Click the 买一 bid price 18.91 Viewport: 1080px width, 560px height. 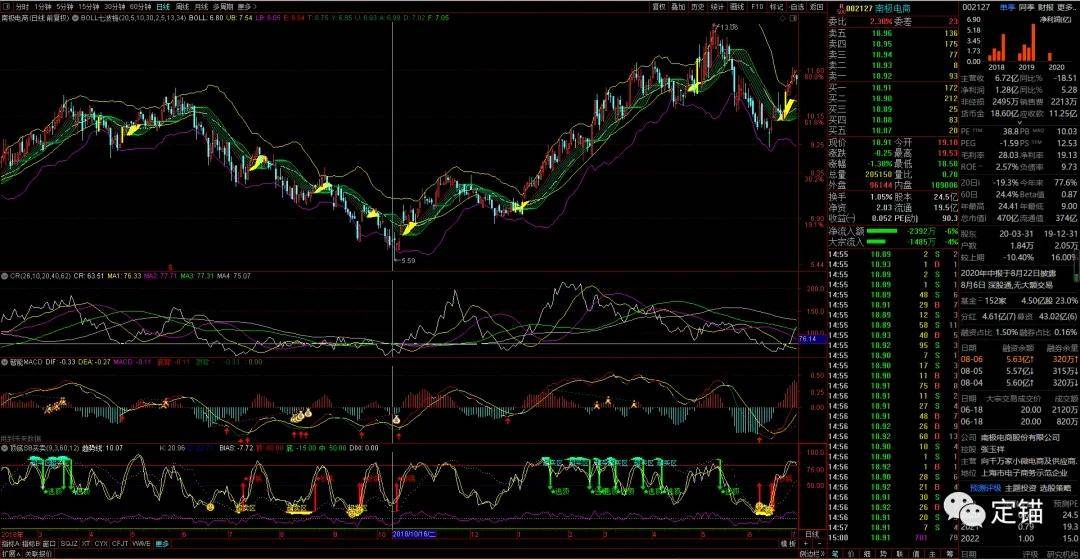pos(882,87)
